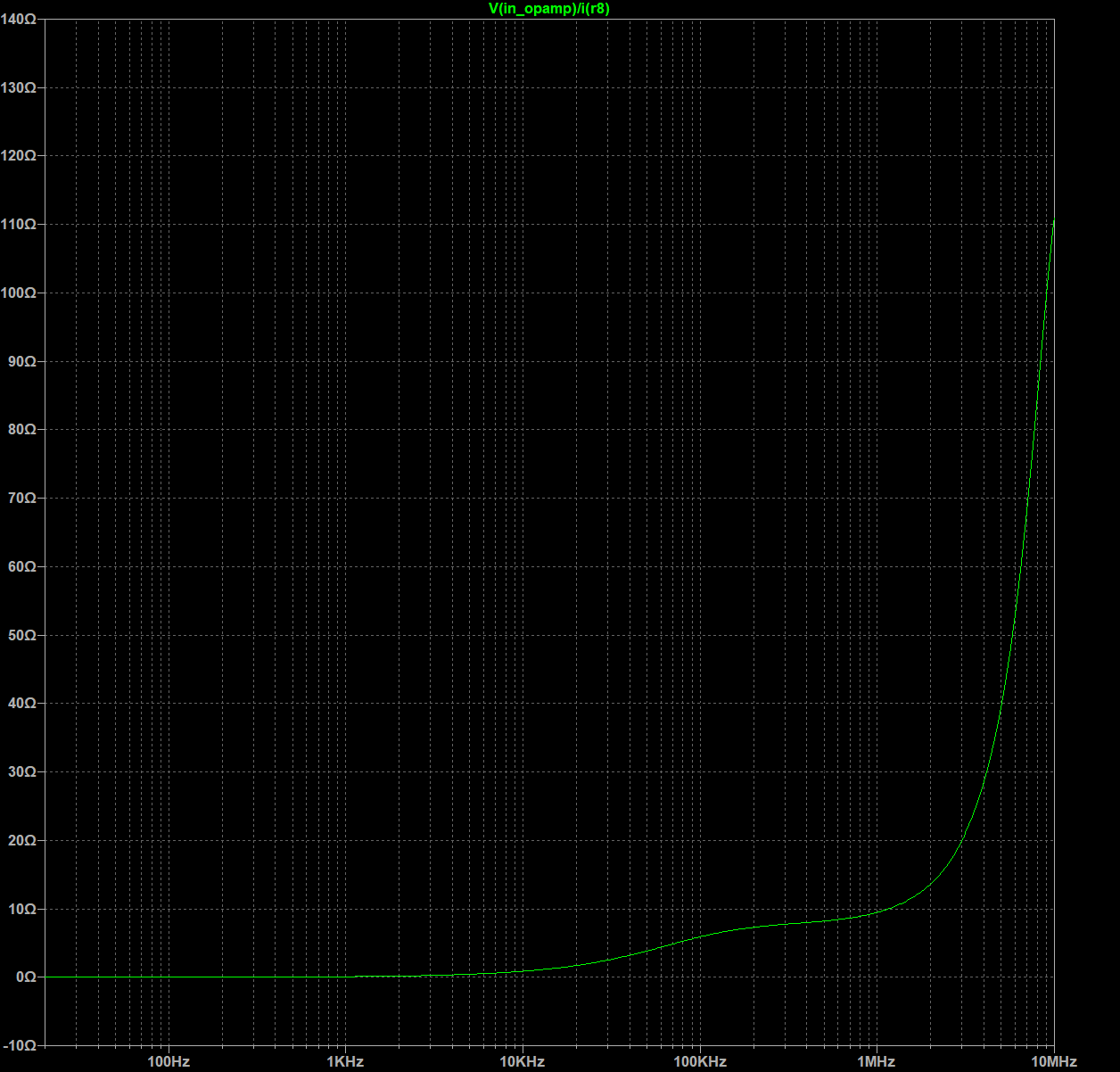Click the 100Ω y-axis label
Image resolution: width=1120 pixels, height=1072 pixels.
click(x=19, y=293)
